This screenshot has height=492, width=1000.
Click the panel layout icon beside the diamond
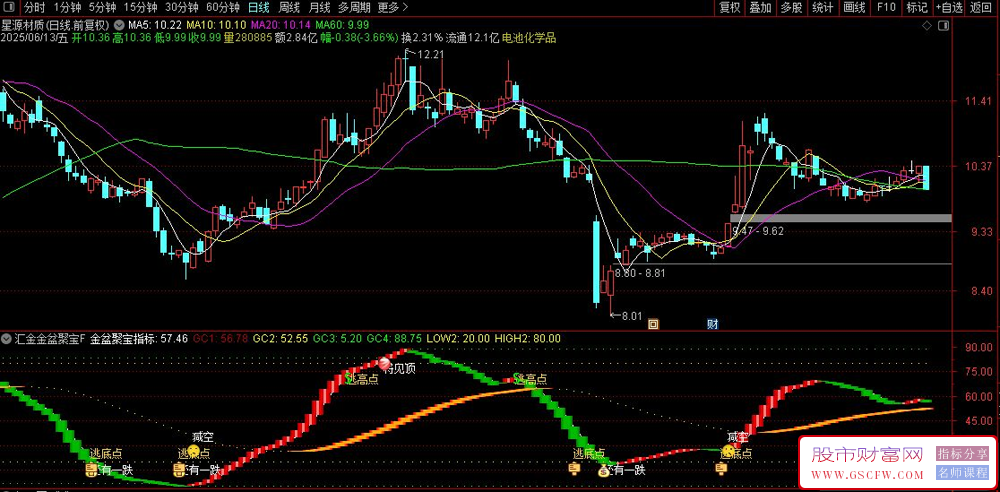tap(945, 25)
